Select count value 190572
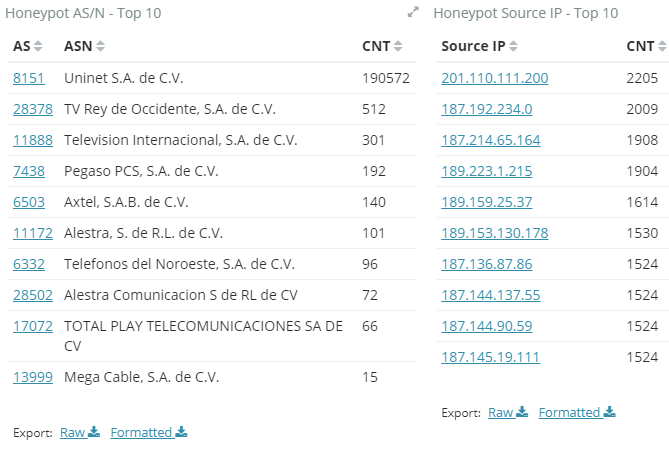The width and height of the screenshot is (669, 452). [x=386, y=78]
